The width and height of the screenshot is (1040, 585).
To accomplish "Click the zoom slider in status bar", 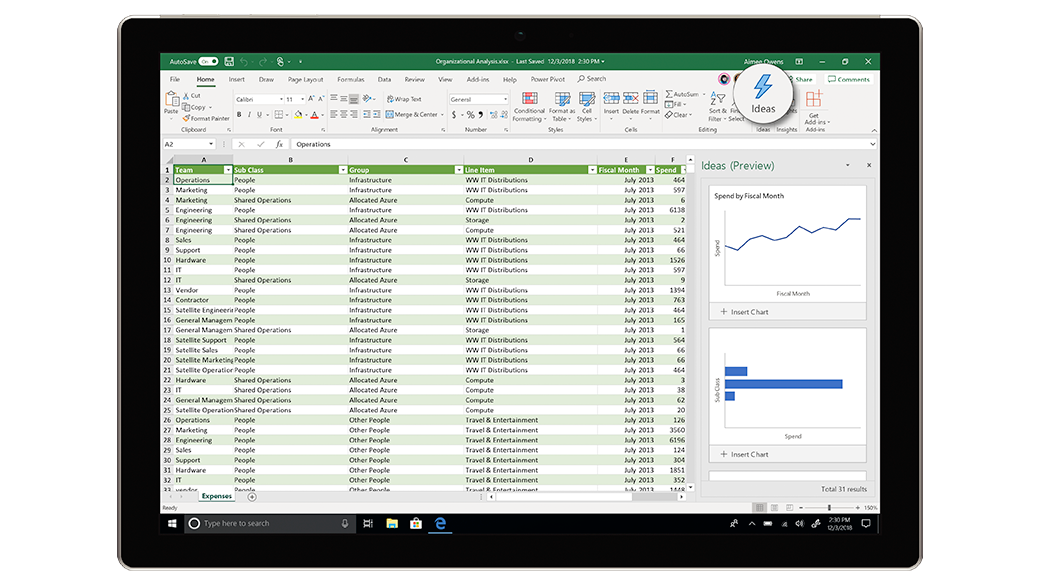I will coord(830,508).
